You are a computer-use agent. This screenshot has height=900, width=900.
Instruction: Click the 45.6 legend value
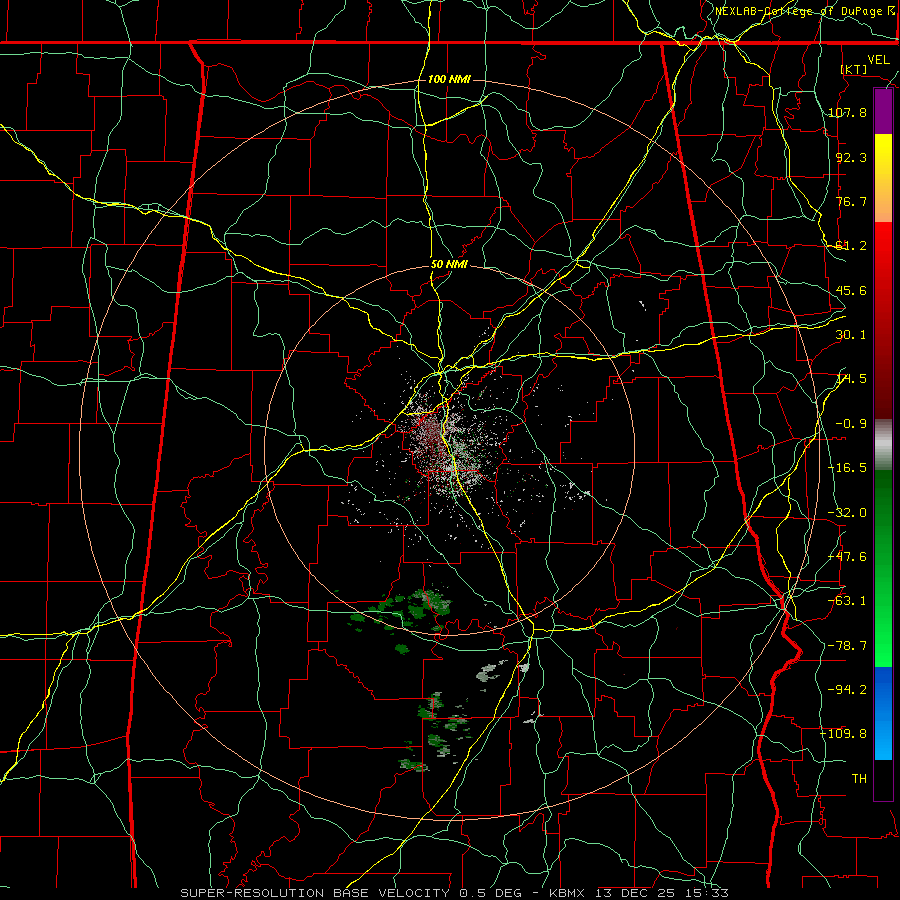pos(851,290)
